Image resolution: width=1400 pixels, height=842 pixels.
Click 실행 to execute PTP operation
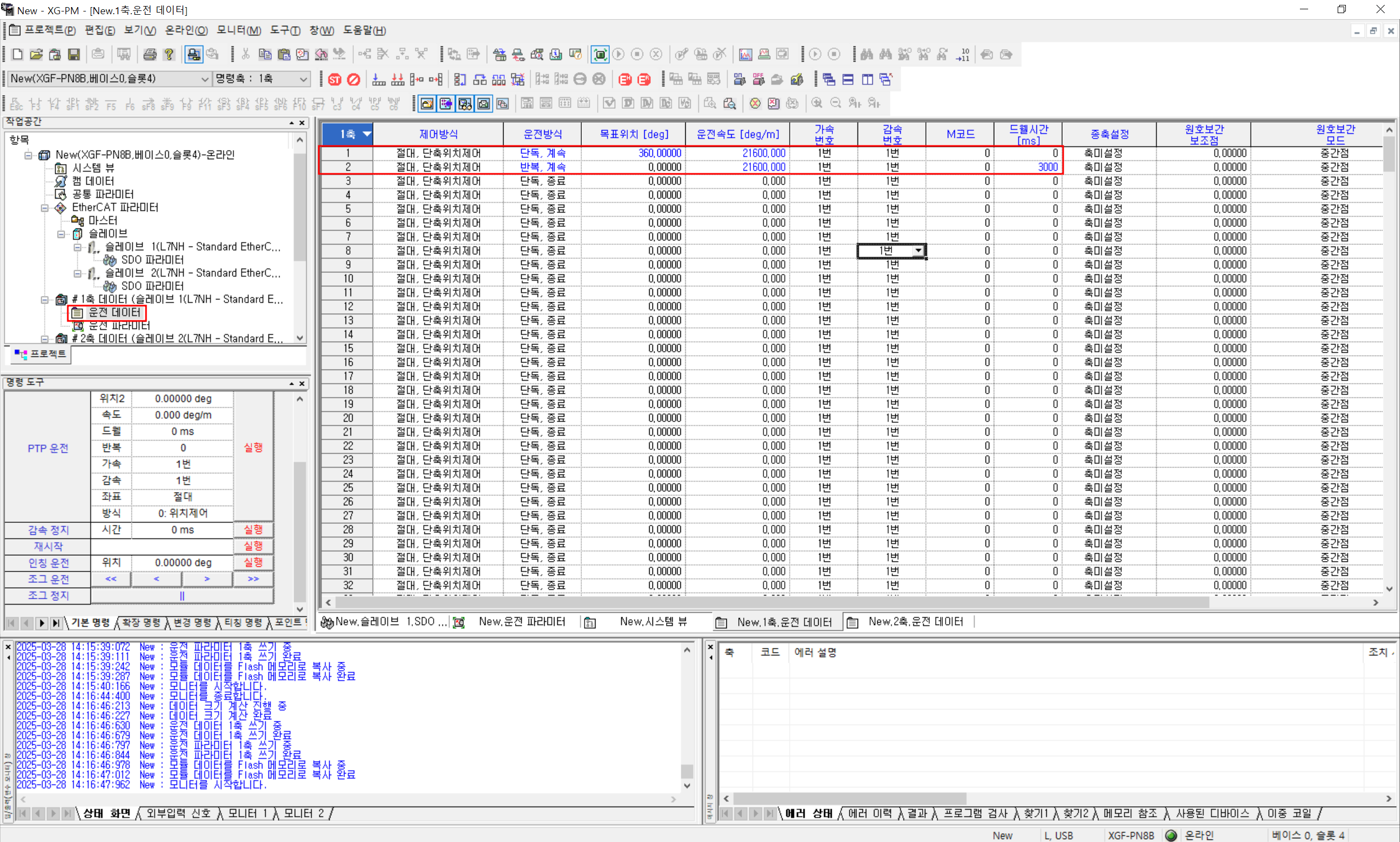pos(253,447)
